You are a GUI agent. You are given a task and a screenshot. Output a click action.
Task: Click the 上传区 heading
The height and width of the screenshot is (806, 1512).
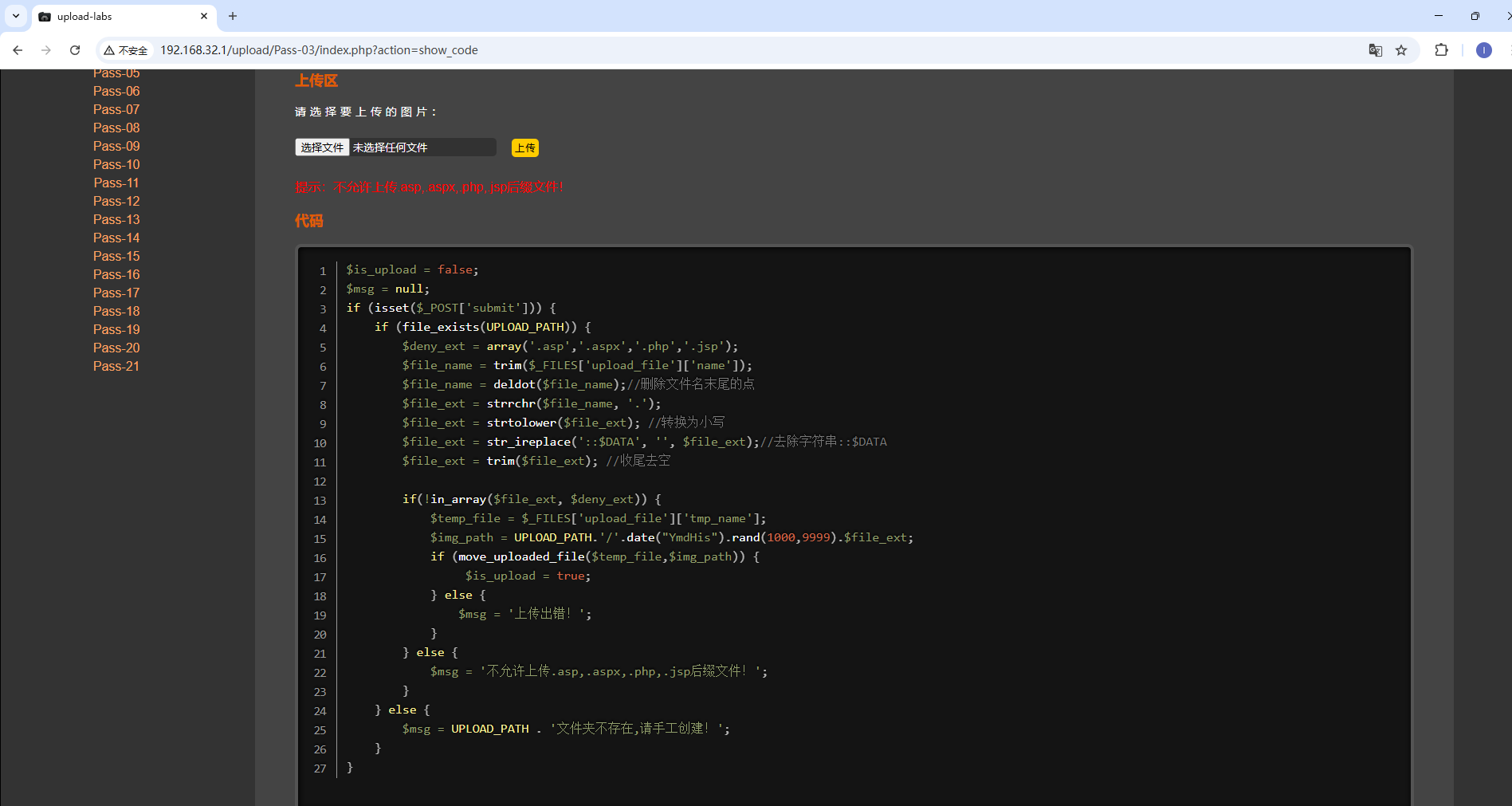(x=316, y=81)
